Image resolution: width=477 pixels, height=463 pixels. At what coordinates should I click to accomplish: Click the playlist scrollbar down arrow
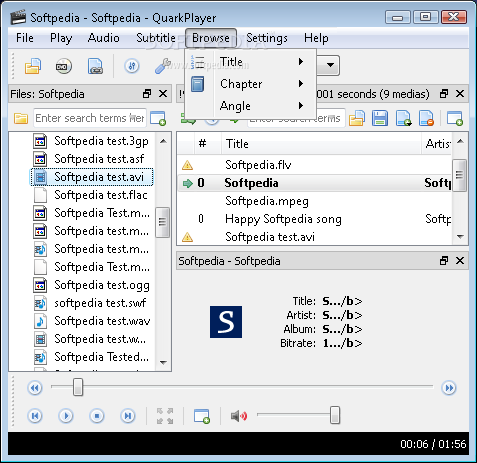tap(460, 237)
